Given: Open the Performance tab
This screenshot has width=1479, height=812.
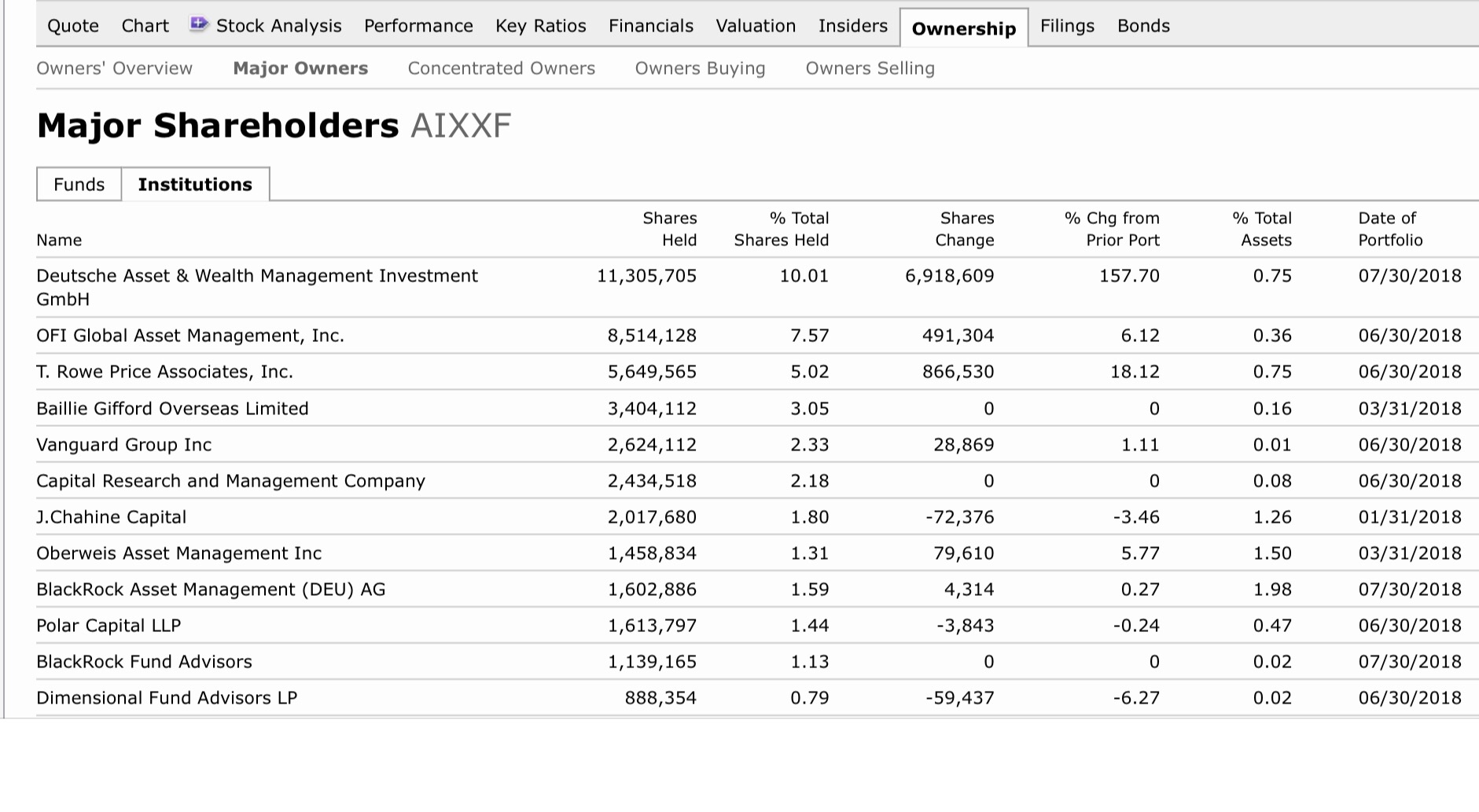Looking at the screenshot, I should tap(418, 26).
